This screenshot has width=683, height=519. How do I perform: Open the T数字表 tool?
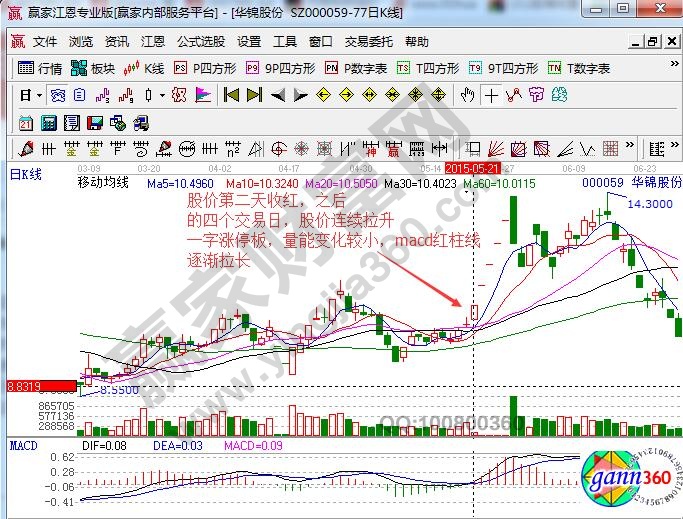(x=578, y=69)
